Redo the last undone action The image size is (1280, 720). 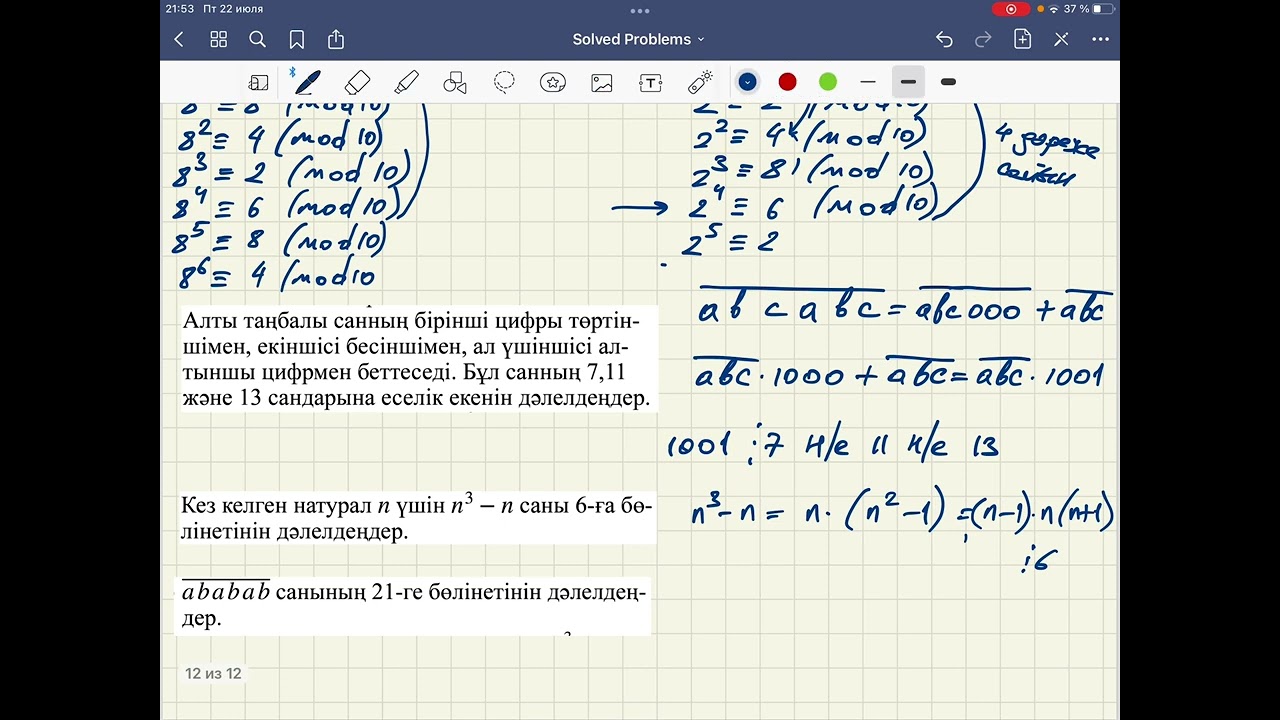(x=983, y=40)
